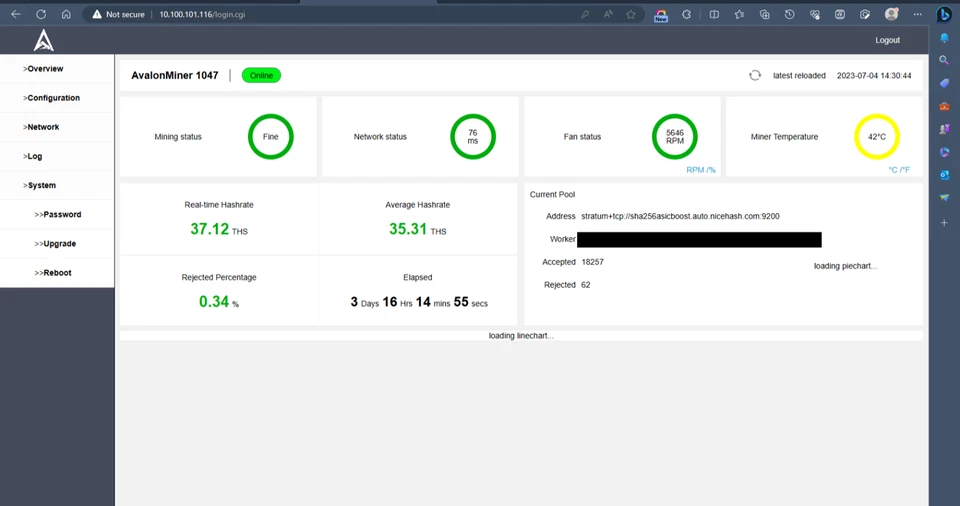
Task: Click the Avalon logo in the header
Action: coord(43,40)
